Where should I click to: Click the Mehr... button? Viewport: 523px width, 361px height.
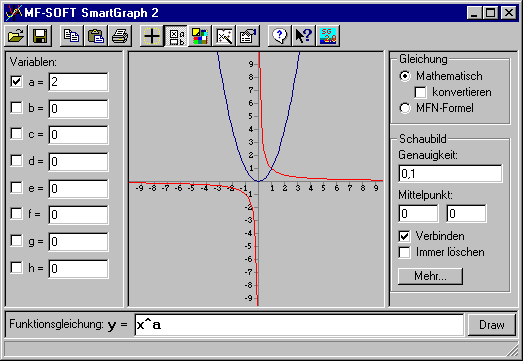[x=430, y=276]
